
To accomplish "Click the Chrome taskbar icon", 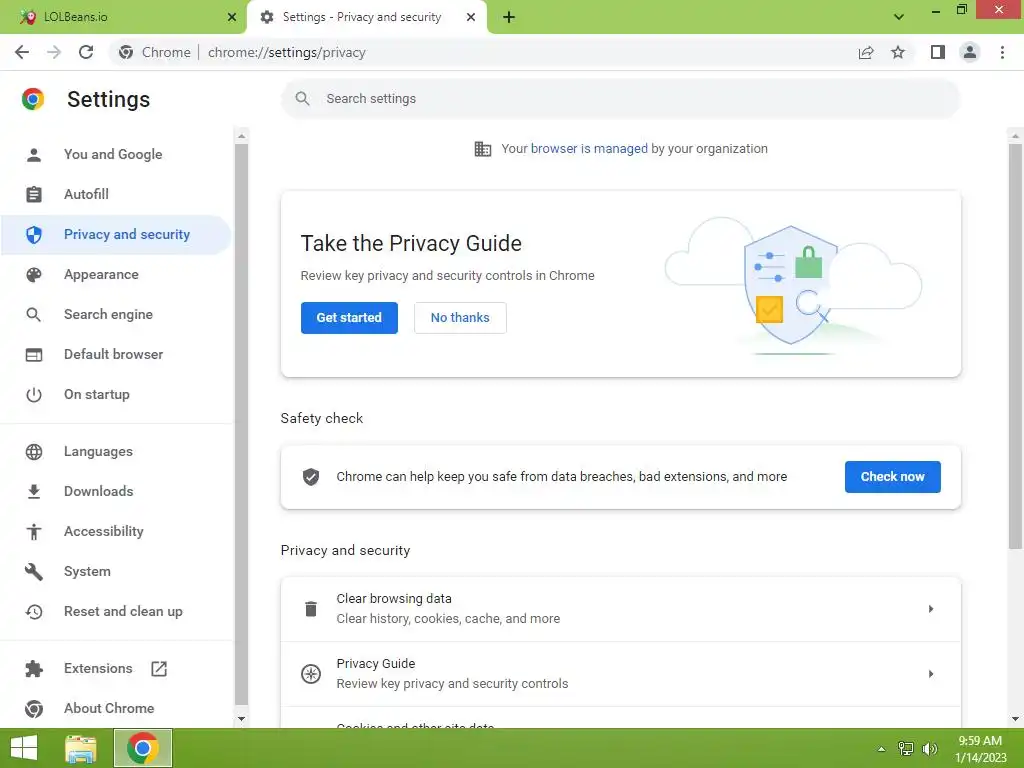I will 143,748.
